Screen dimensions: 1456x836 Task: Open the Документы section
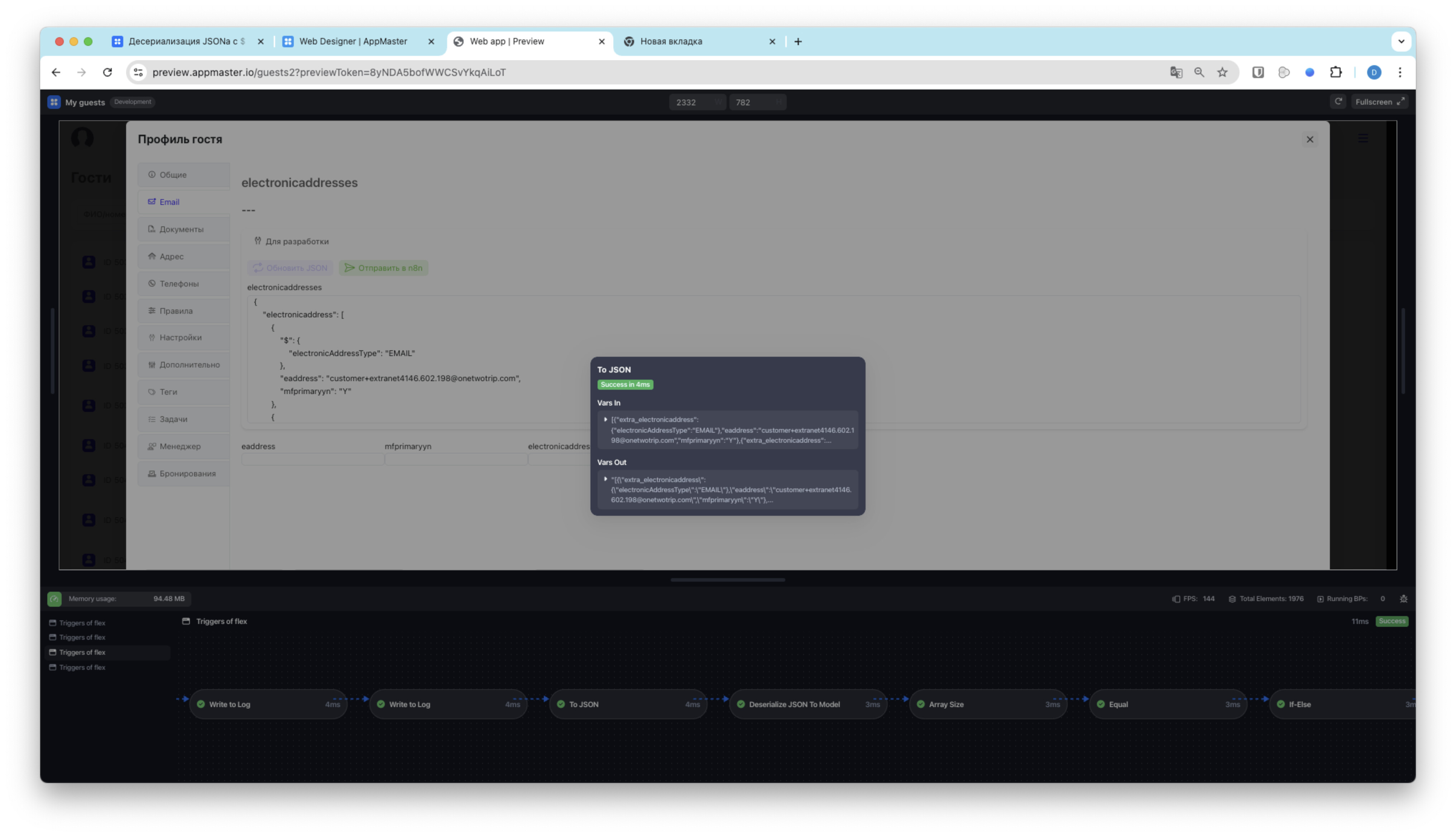(x=184, y=229)
